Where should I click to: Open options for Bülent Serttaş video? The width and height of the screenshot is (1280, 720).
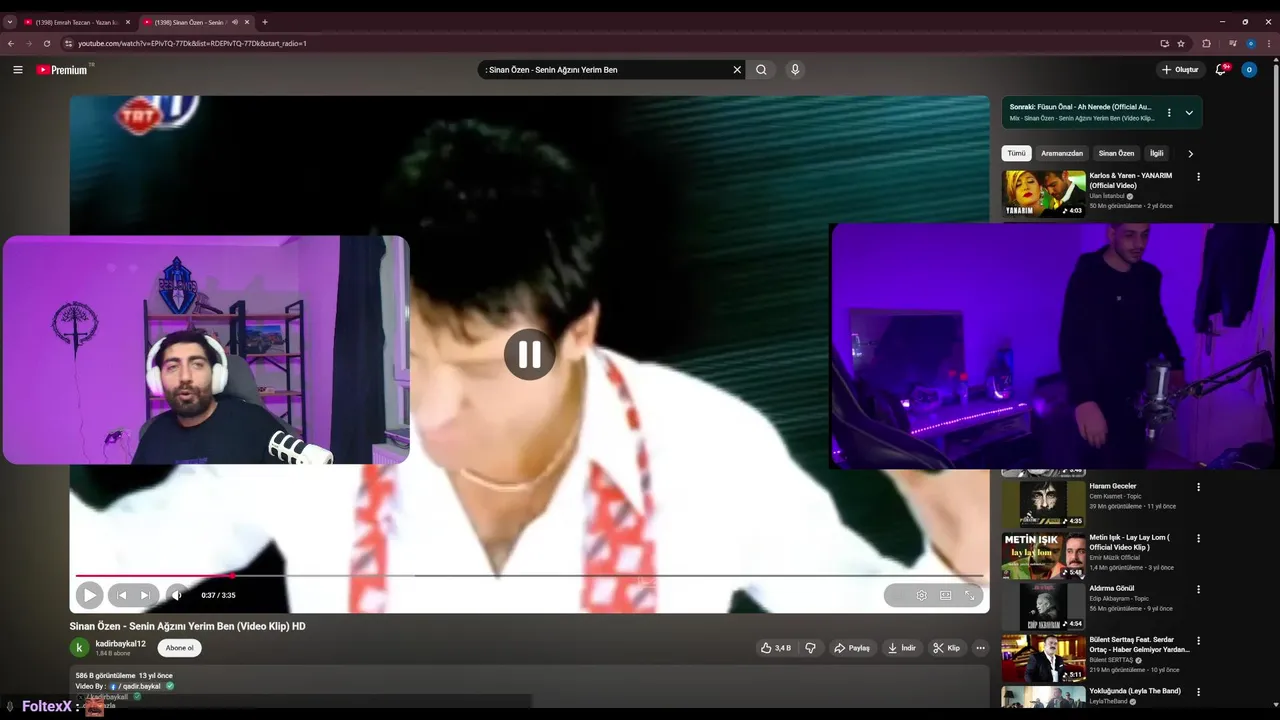(1198, 641)
